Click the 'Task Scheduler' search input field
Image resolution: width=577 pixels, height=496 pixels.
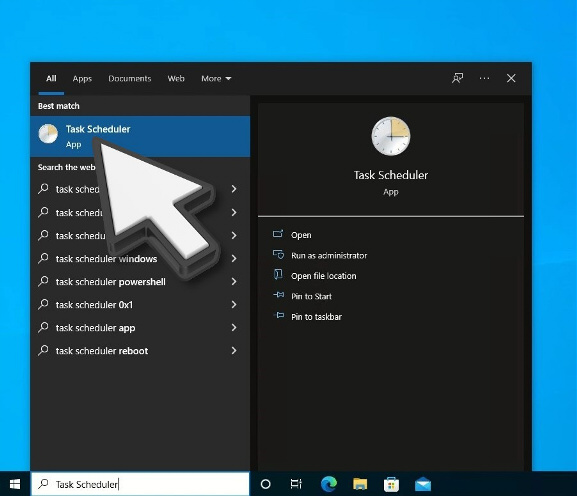pyautogui.click(x=140, y=484)
